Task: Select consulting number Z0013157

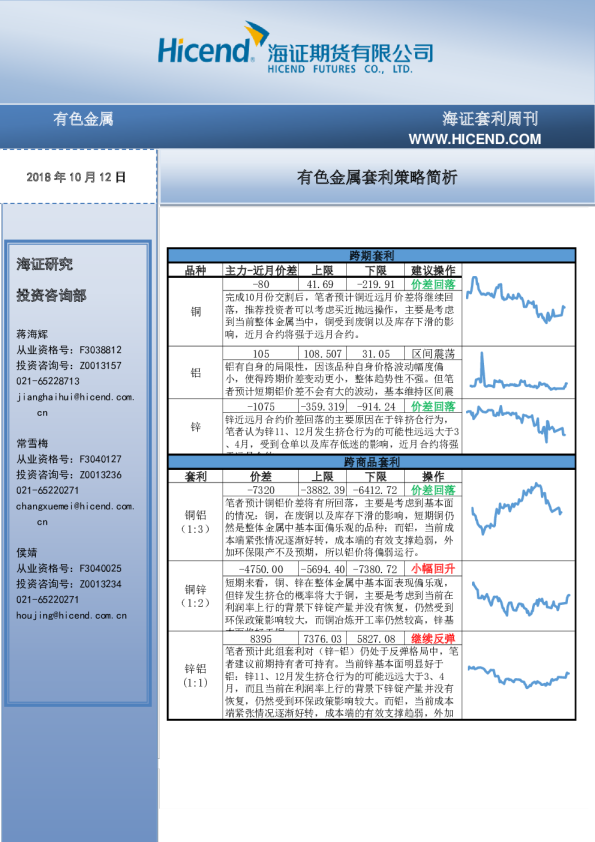Action: [100, 366]
